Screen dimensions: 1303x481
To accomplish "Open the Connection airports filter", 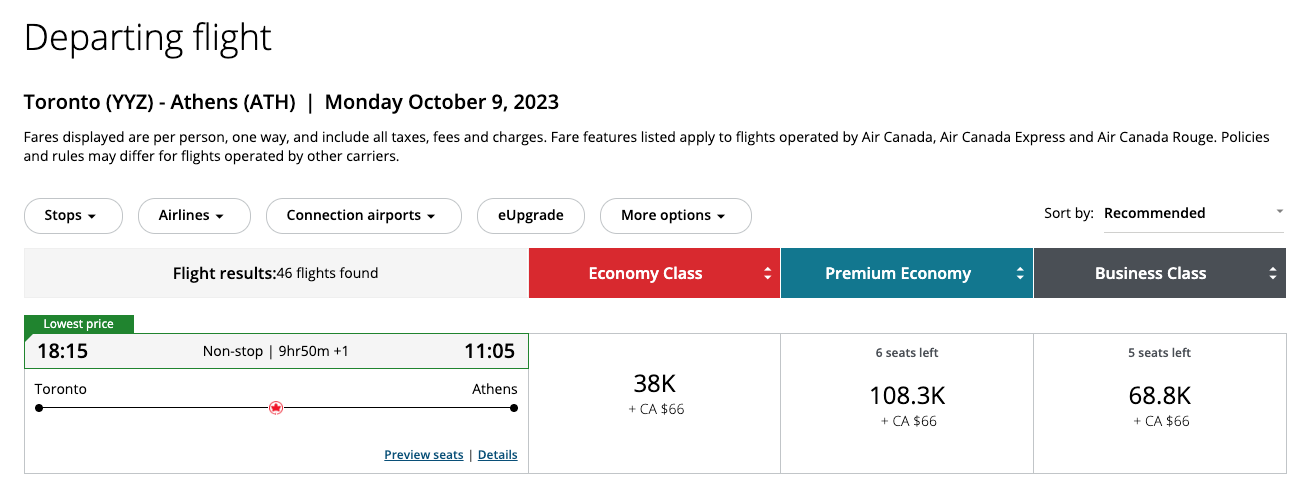I will pos(363,215).
